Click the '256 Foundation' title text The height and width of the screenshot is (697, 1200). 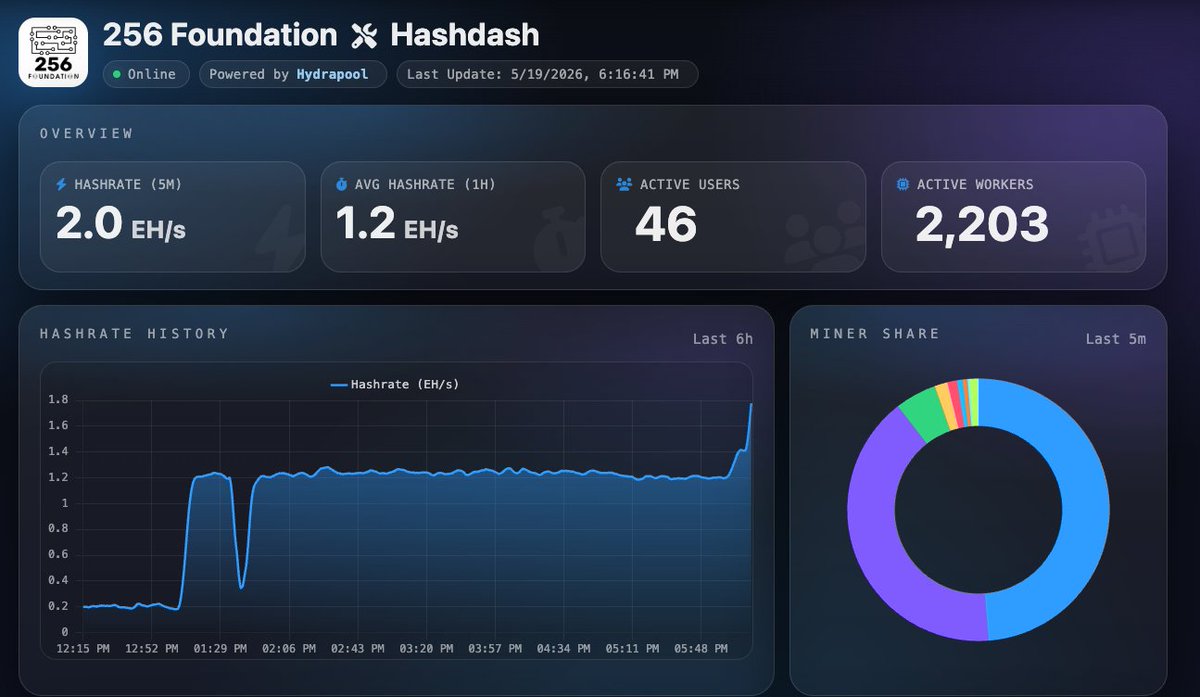pyautogui.click(x=220, y=36)
